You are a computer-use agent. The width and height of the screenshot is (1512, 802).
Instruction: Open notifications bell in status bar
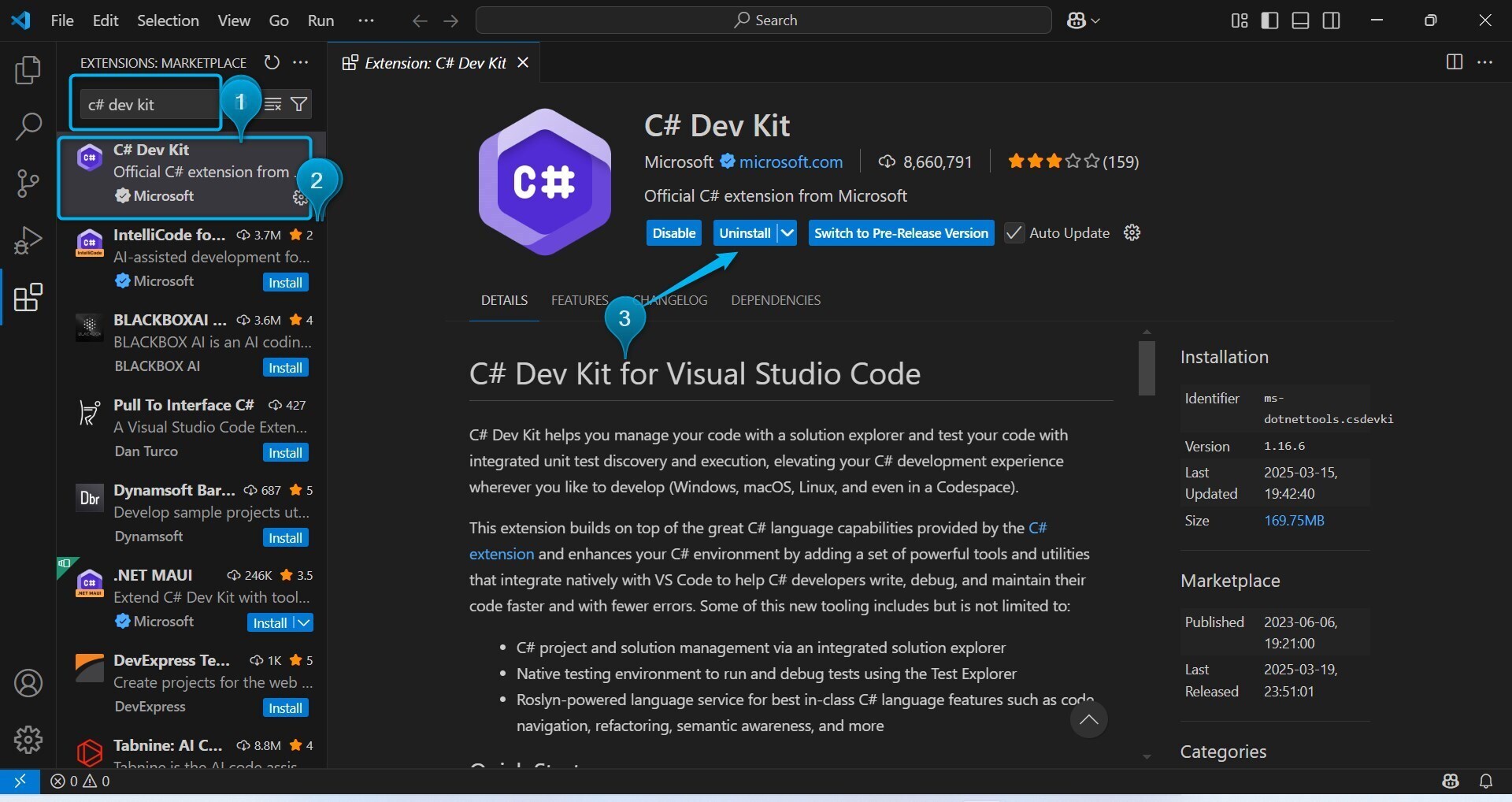point(1486,781)
